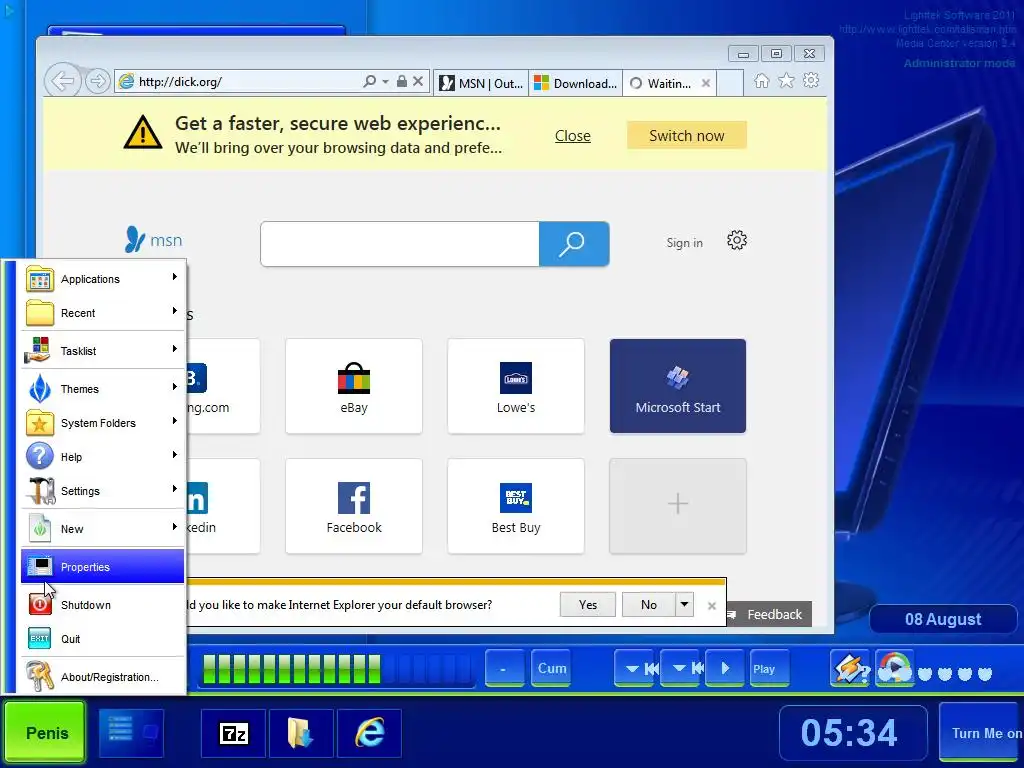This screenshot has height=768, width=1024.
Task: Click No on default browser prompt
Action: 648,605
